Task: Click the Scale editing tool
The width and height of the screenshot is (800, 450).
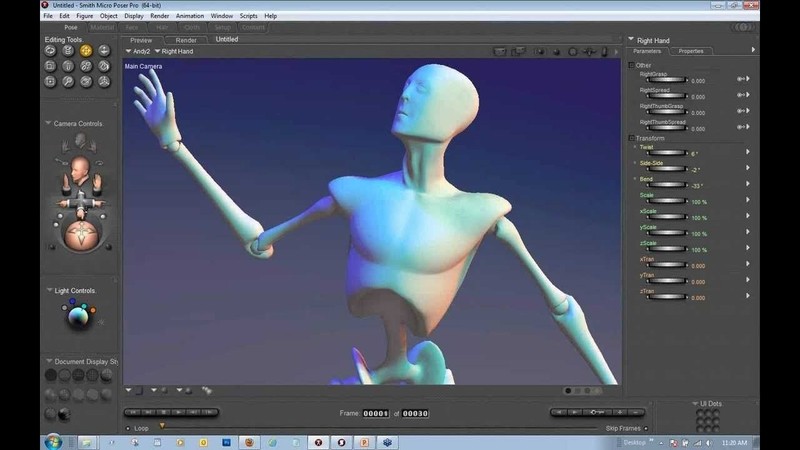Action: point(50,66)
